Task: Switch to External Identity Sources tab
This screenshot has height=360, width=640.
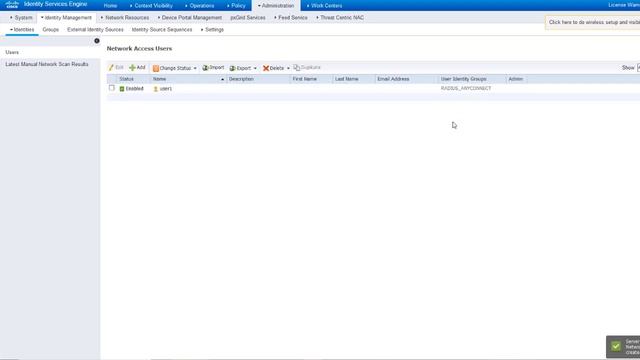Action: point(95,29)
